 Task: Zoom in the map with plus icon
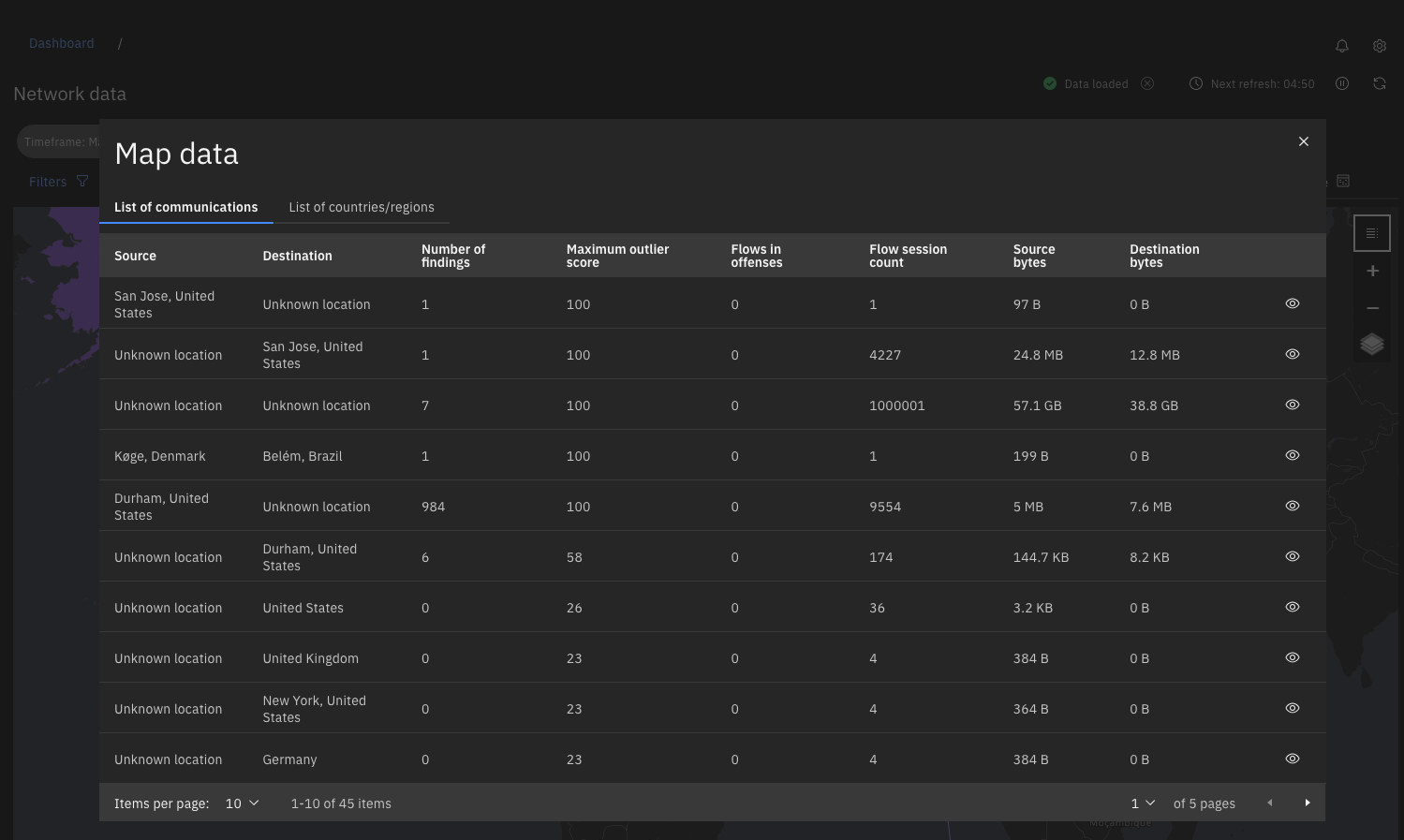click(1372, 271)
